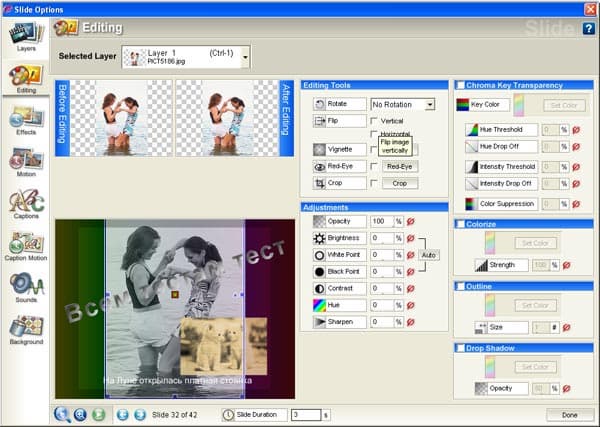Screen dimensions: 600x427
Task: Click the zoom in magnifier icon
Action: coord(80,414)
